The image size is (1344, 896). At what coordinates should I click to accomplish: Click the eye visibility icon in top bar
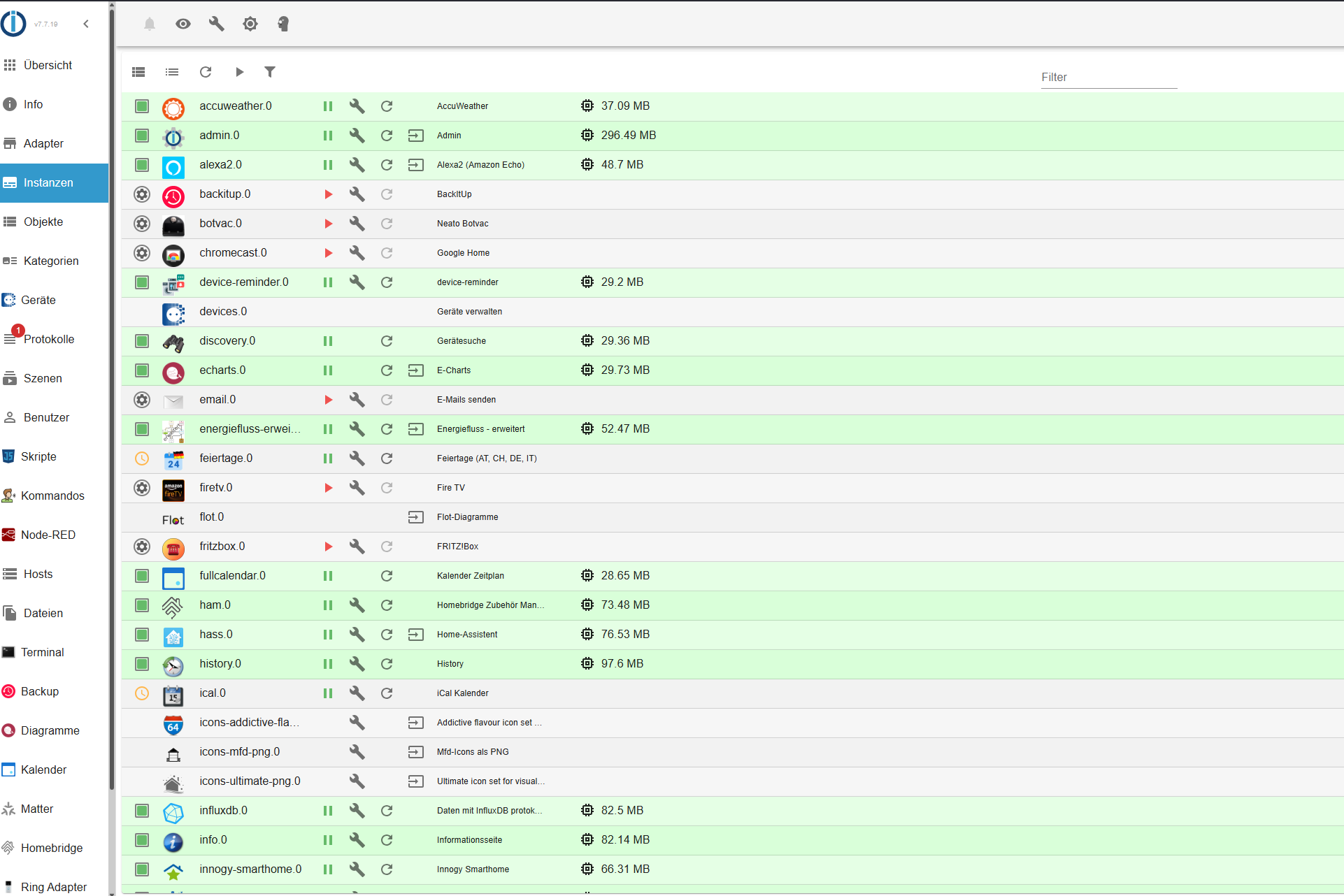point(183,24)
